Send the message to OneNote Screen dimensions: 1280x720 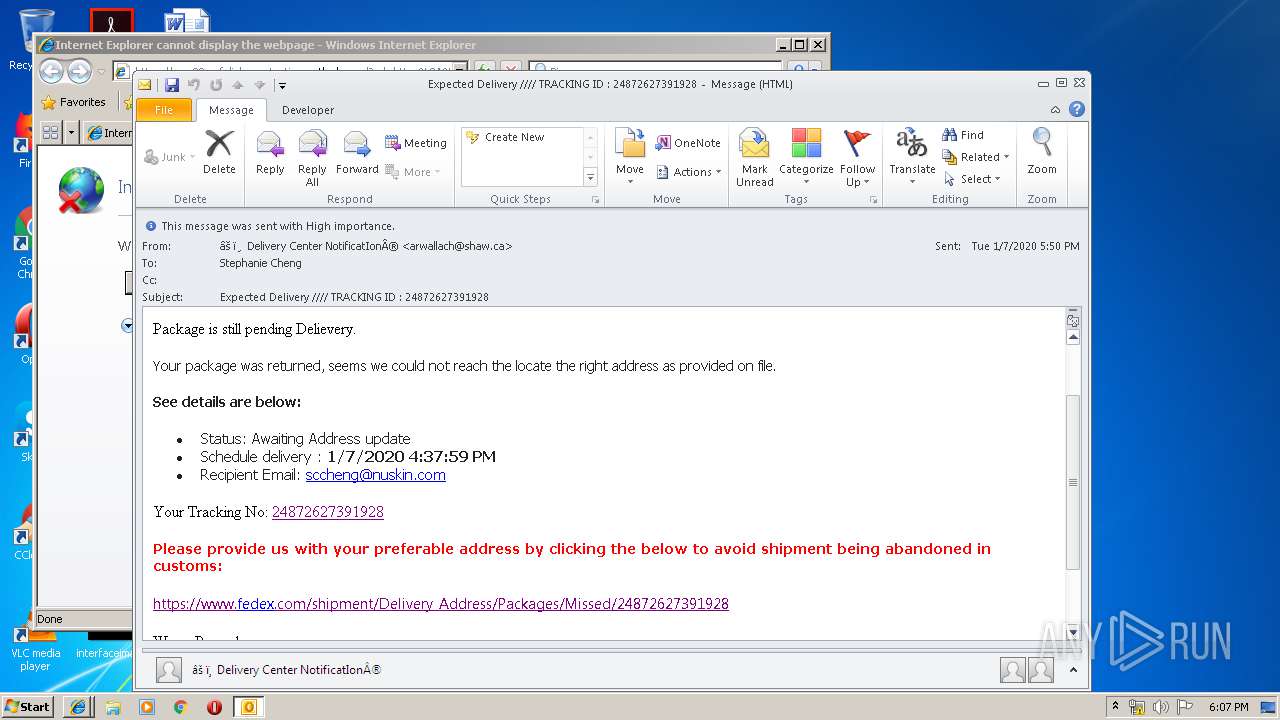click(688, 143)
